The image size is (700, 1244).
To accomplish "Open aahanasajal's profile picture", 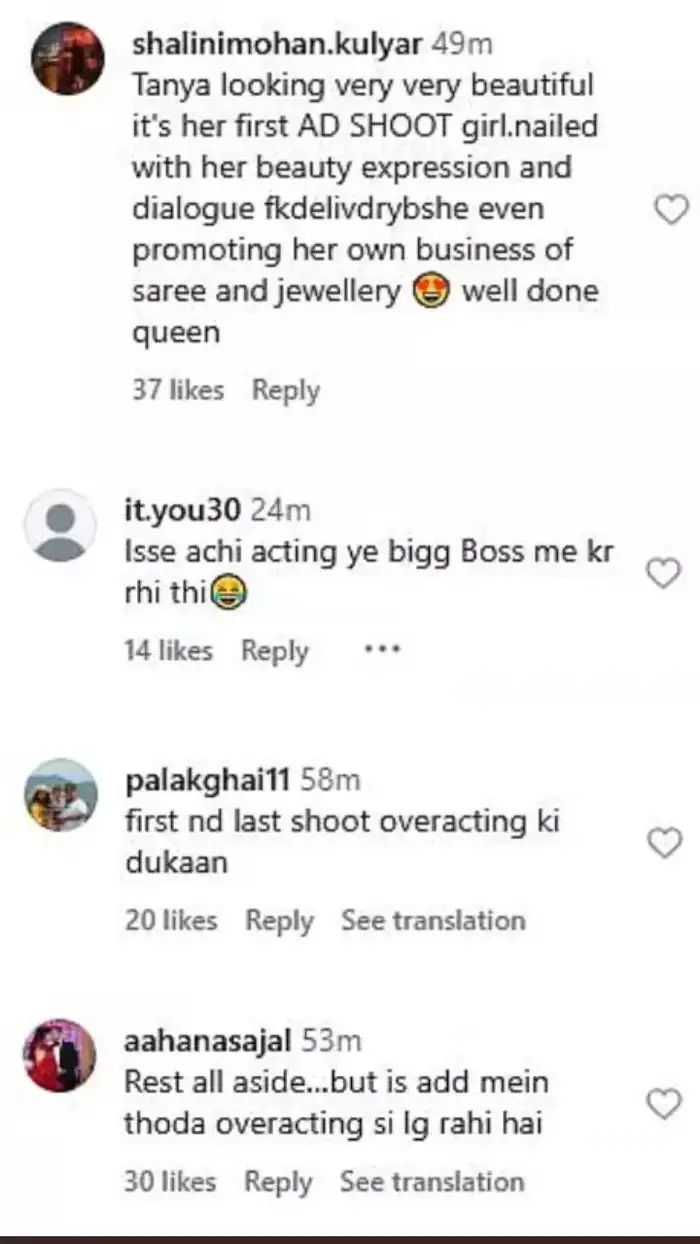I will tap(61, 1056).
